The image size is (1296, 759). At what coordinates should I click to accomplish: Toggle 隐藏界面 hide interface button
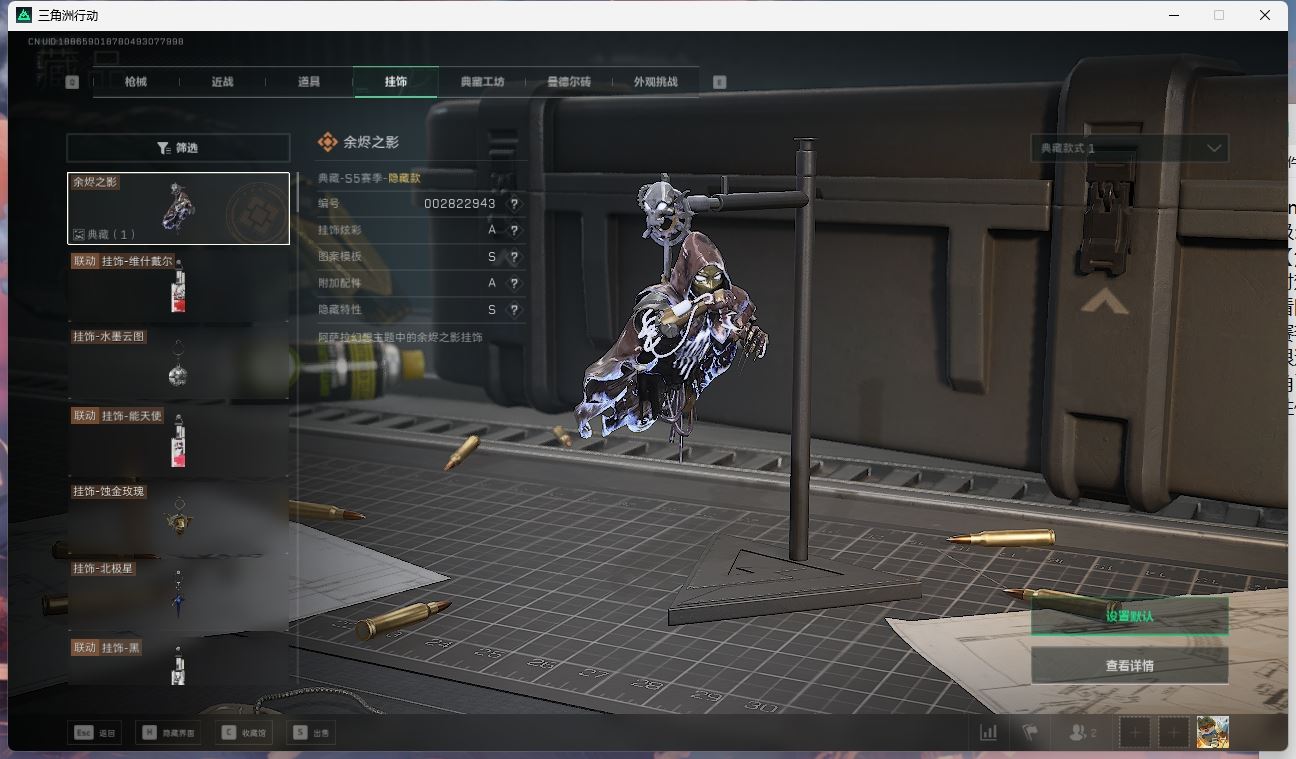coord(168,733)
